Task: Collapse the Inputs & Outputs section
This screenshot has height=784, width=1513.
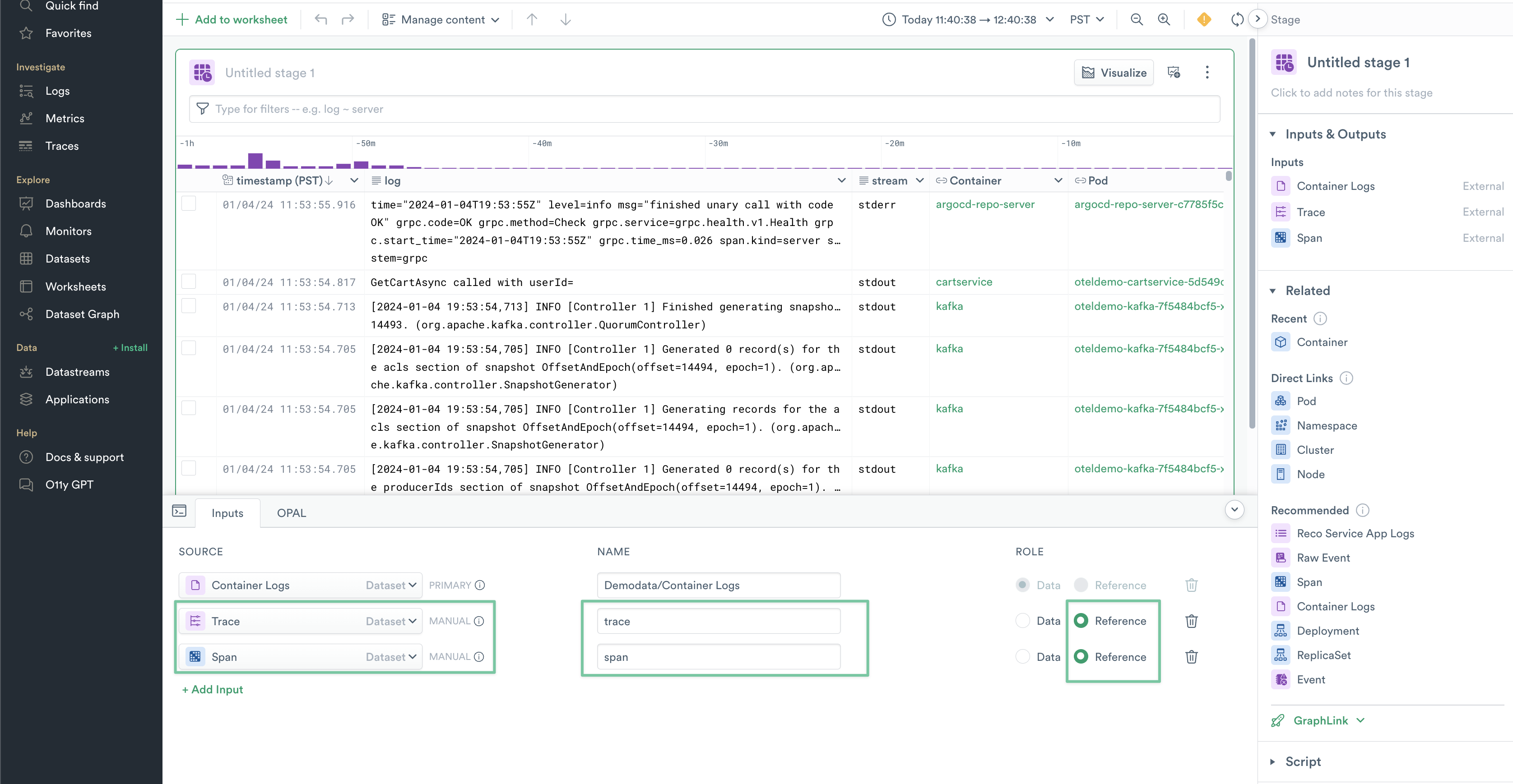Action: pyautogui.click(x=1273, y=134)
